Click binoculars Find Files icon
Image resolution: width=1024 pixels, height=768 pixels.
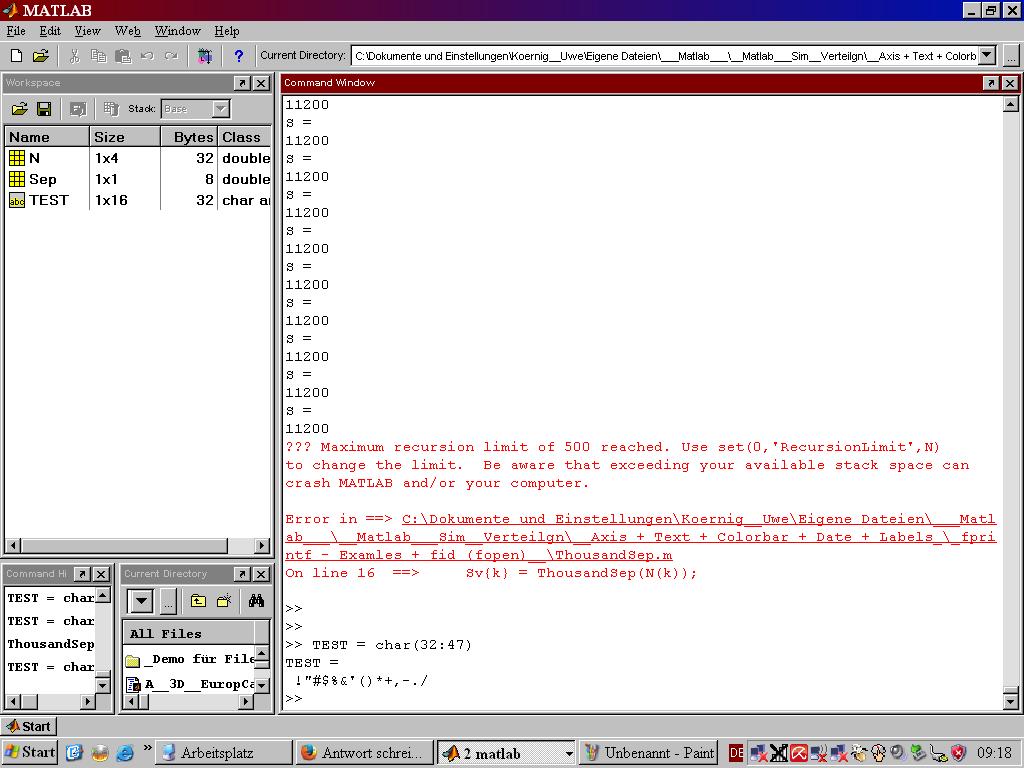point(256,601)
